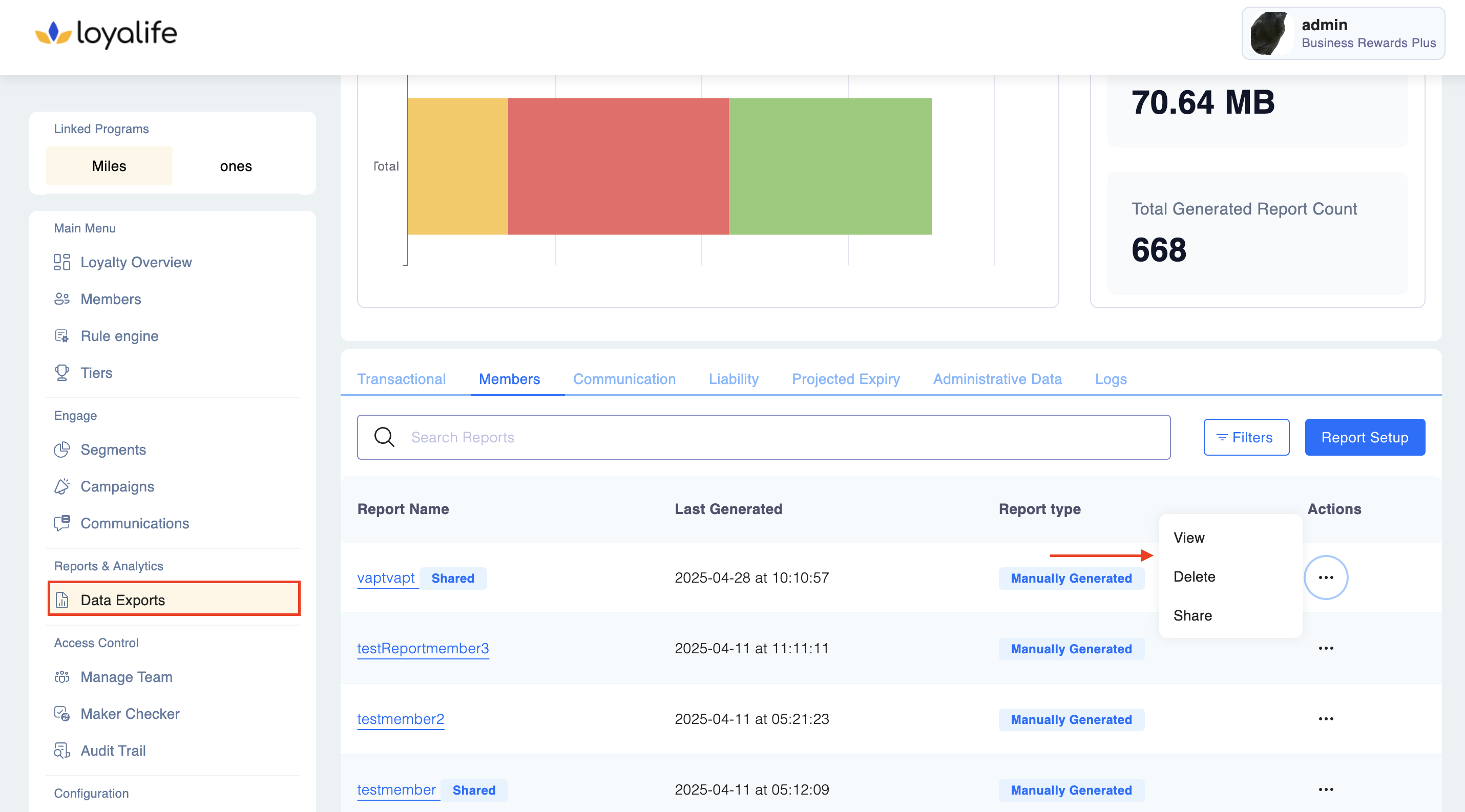
Task: Click the Segments pie chart icon
Action: [x=61, y=450]
